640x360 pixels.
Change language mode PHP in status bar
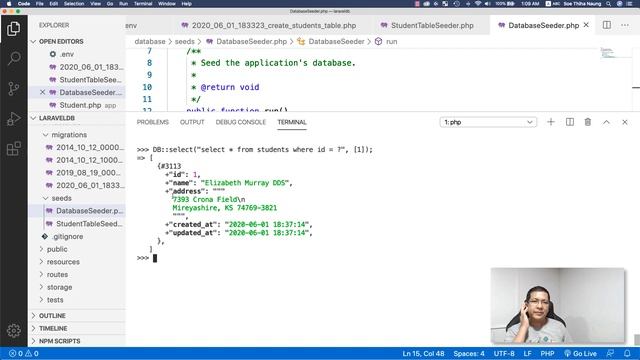click(x=547, y=353)
